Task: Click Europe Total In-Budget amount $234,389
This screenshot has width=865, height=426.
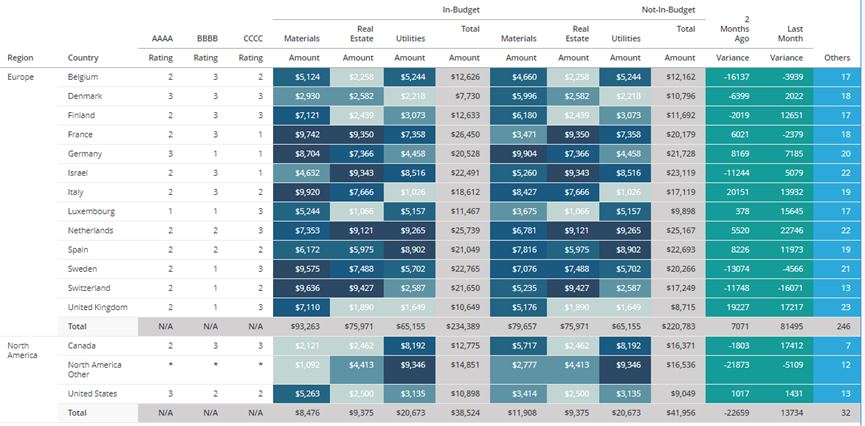Action: tap(463, 327)
